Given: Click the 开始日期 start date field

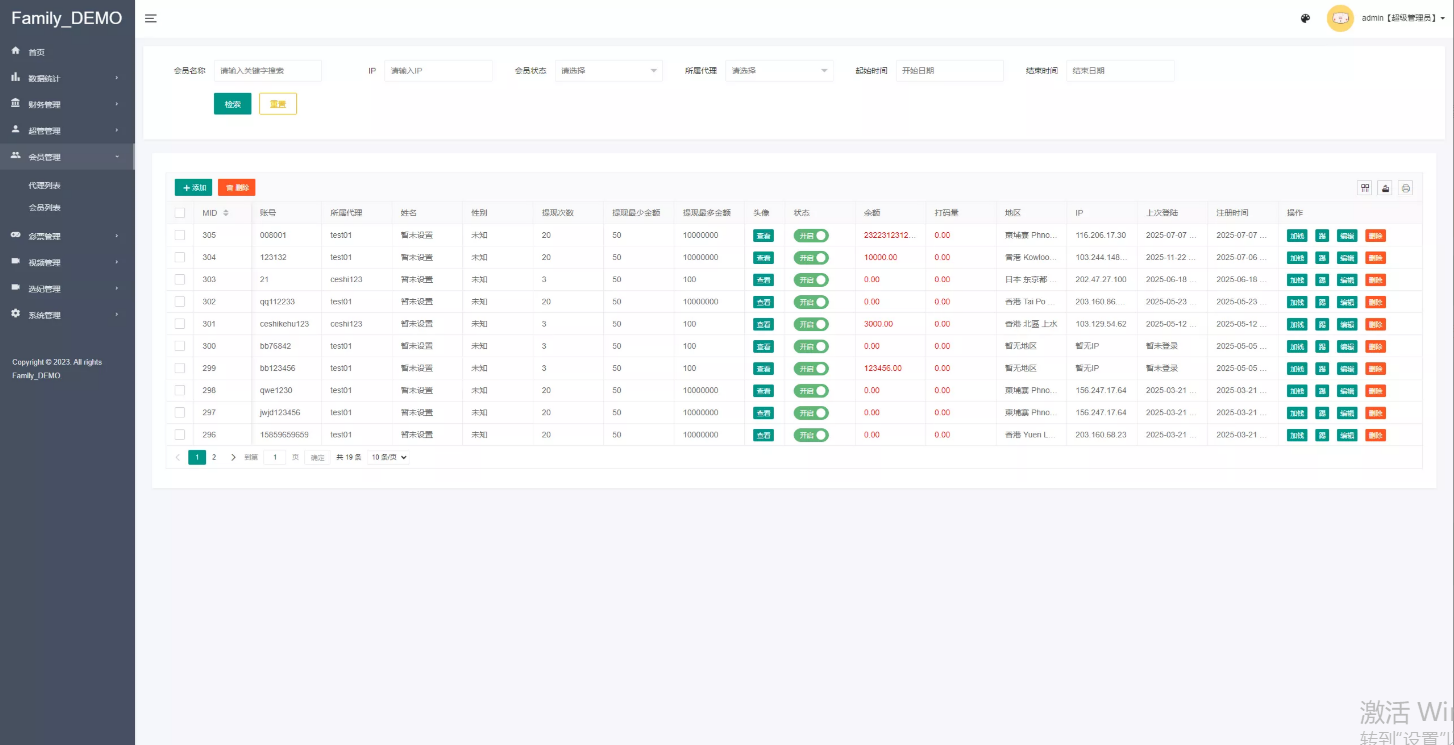Looking at the screenshot, I should [x=949, y=71].
